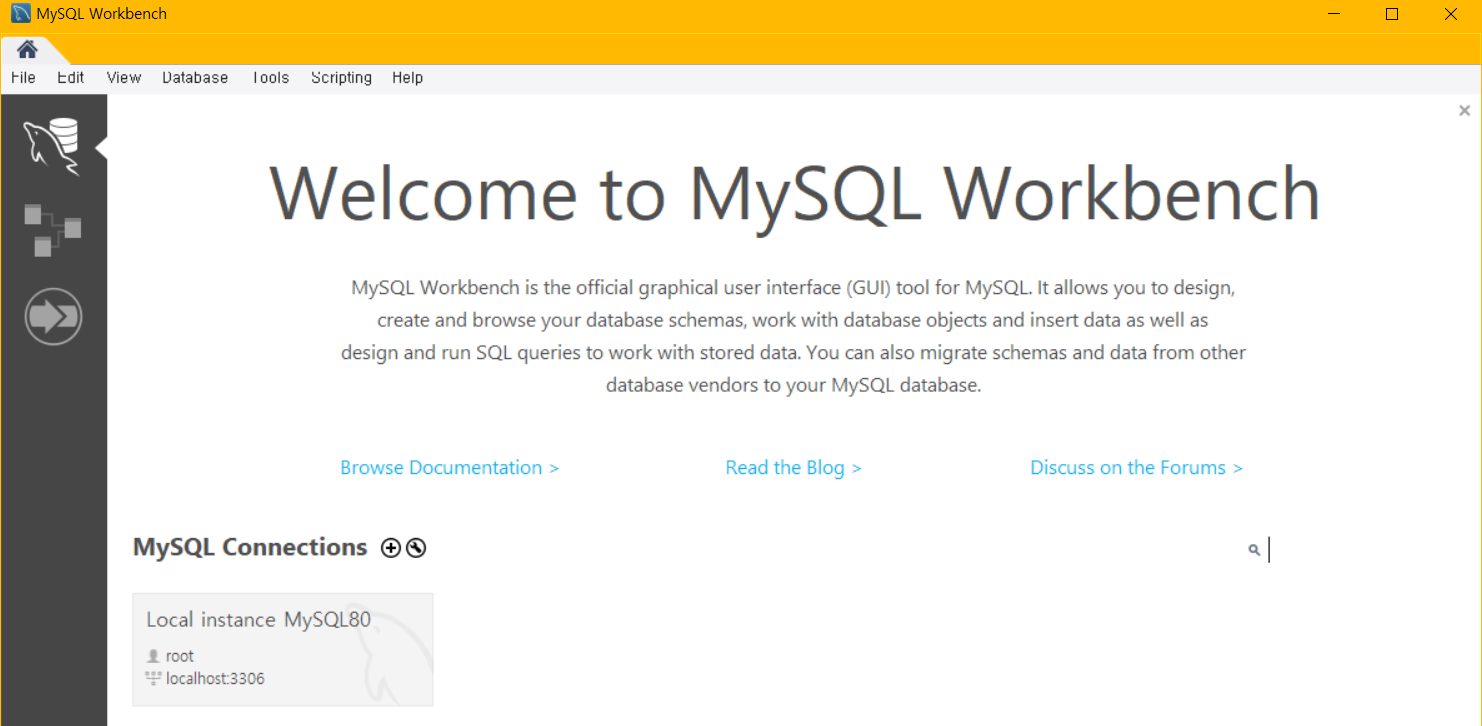Viewport: 1482px width, 726px height.
Task: Open the Local instance MySQL80 connection tile
Action: coord(283,650)
